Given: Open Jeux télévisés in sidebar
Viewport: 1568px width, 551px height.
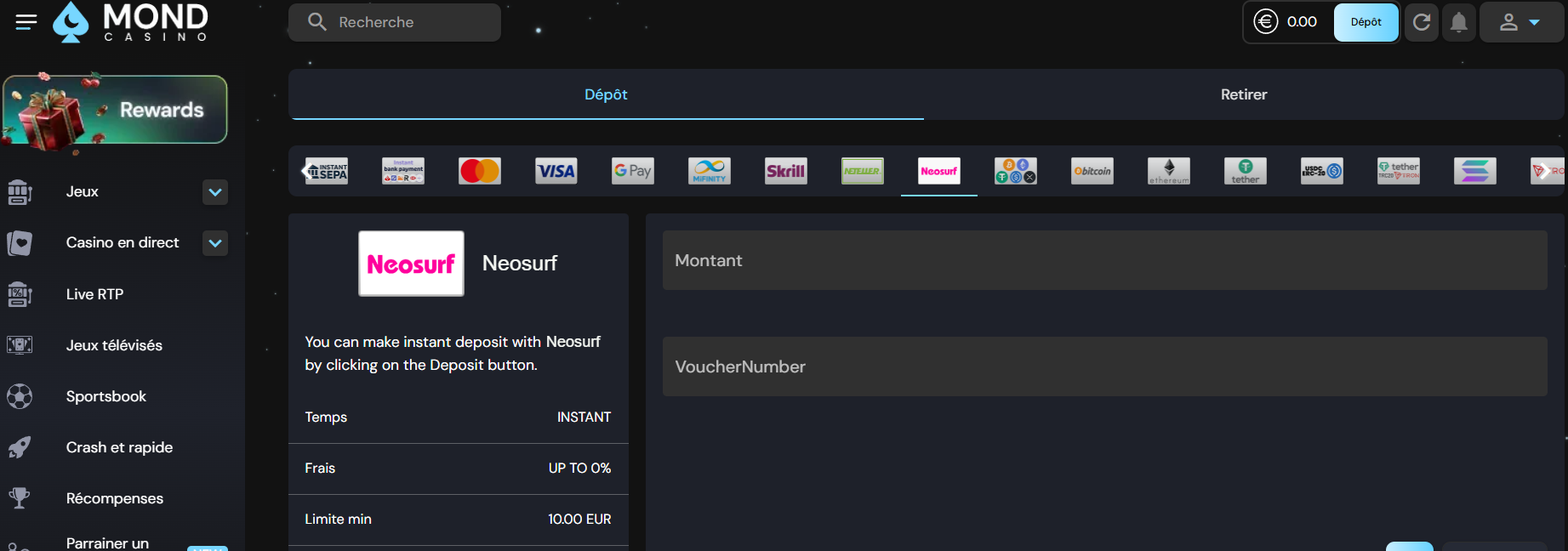Looking at the screenshot, I should (114, 345).
